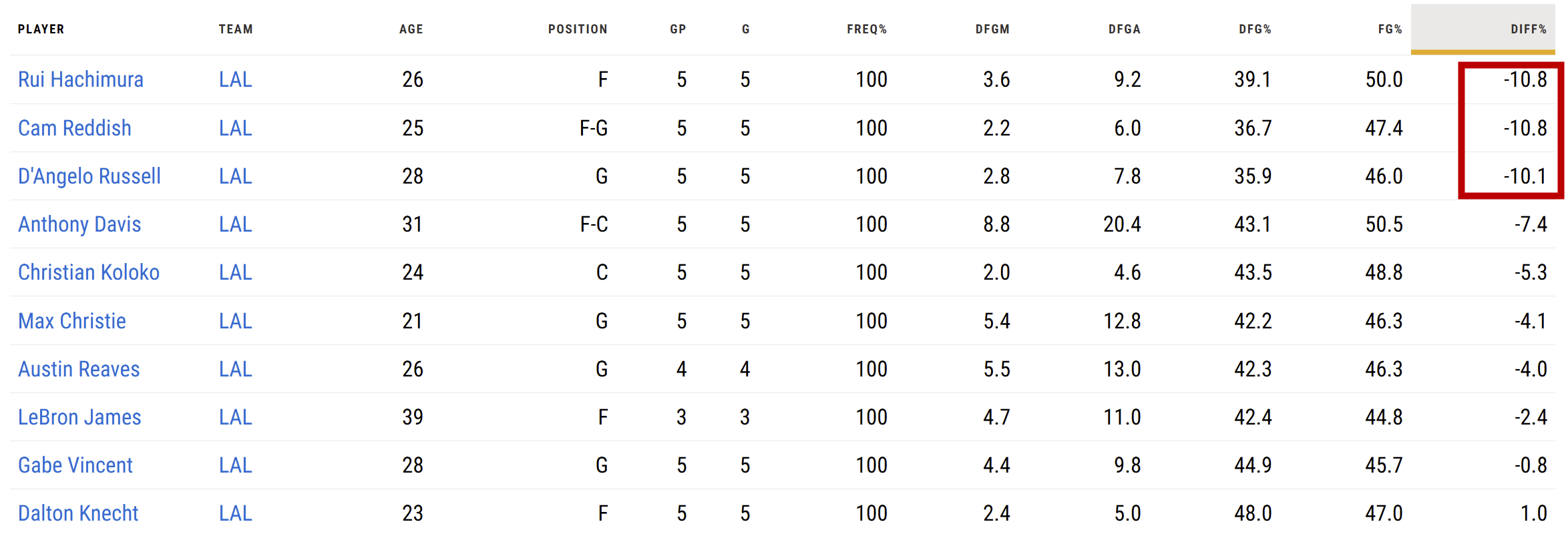Open the Austin Reaves player link
Image resolution: width=1568 pixels, height=538 pixels.
(x=79, y=369)
